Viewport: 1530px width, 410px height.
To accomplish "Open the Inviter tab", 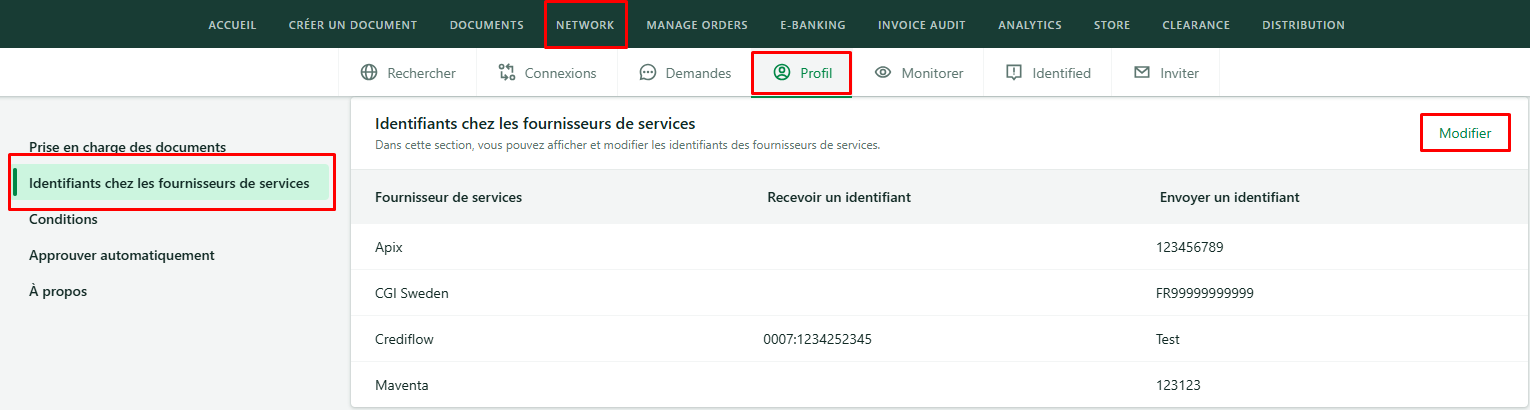I will click(x=1165, y=73).
